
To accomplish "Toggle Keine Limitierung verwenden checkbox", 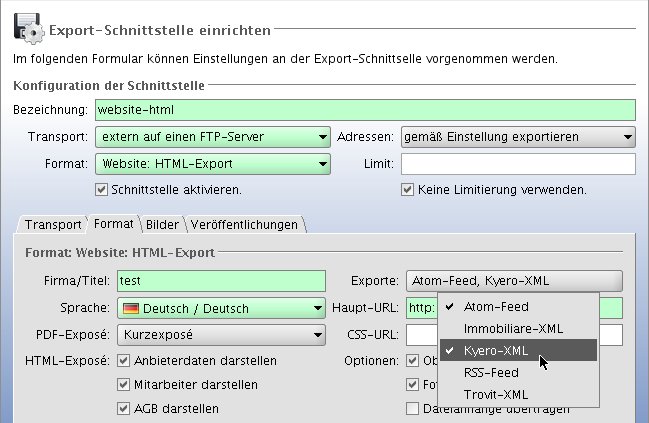I will 407,189.
